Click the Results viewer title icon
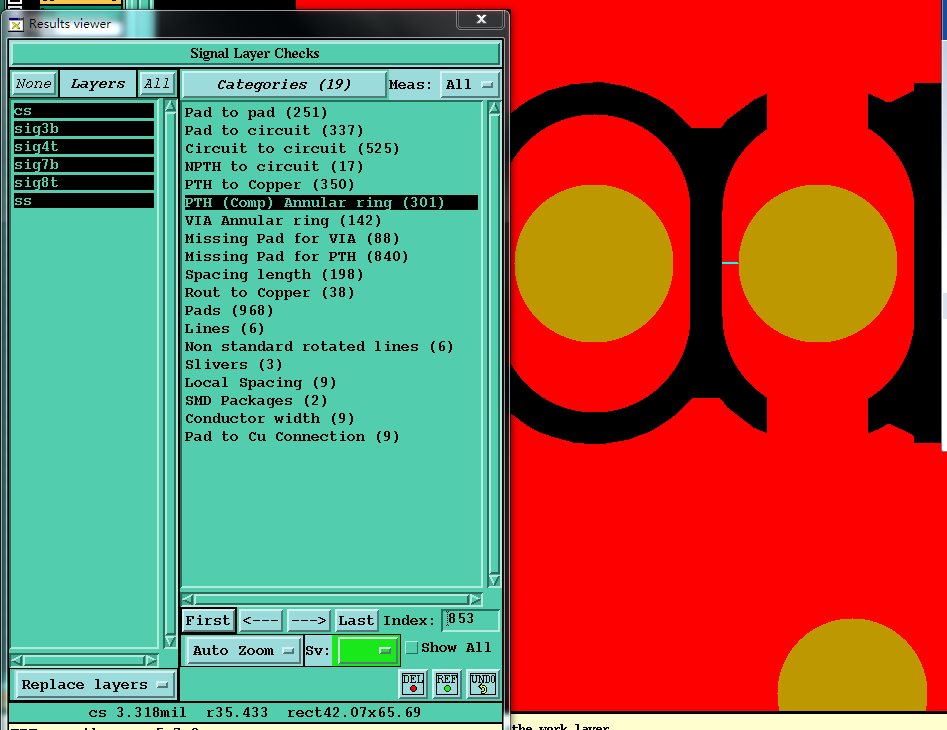The height and width of the screenshot is (730, 947). [16, 24]
